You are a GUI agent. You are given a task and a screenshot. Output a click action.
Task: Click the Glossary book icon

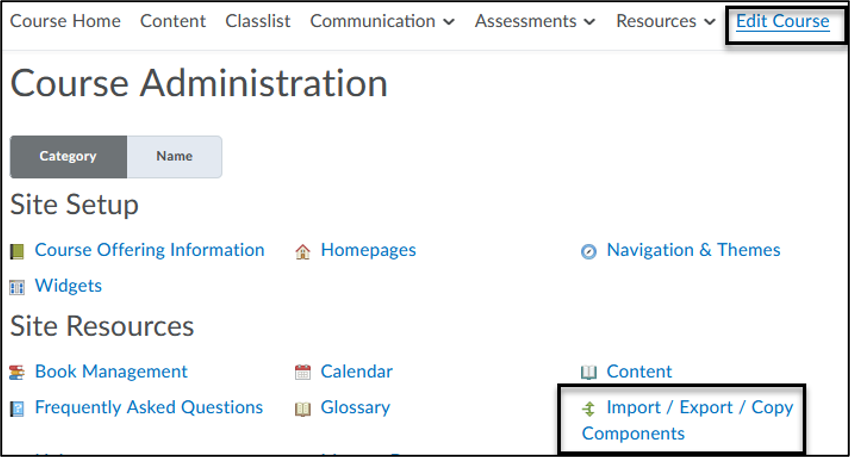pyautogui.click(x=303, y=408)
